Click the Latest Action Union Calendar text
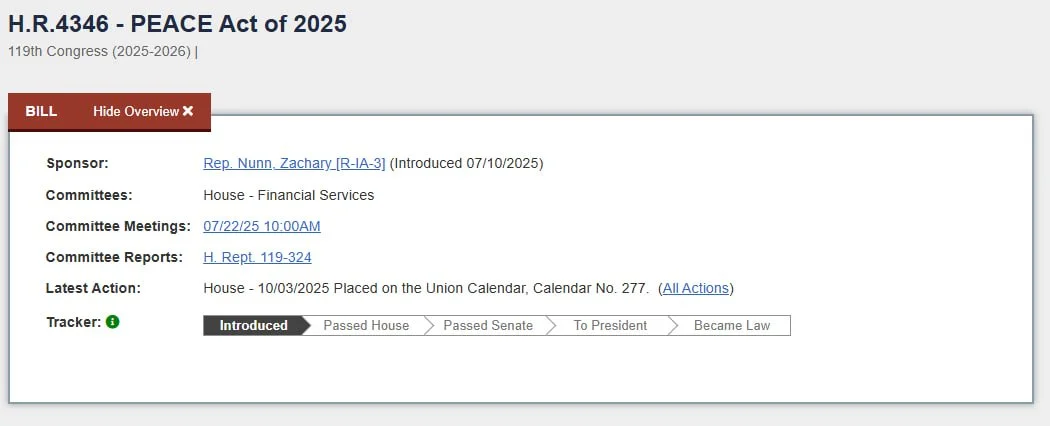 (427, 288)
